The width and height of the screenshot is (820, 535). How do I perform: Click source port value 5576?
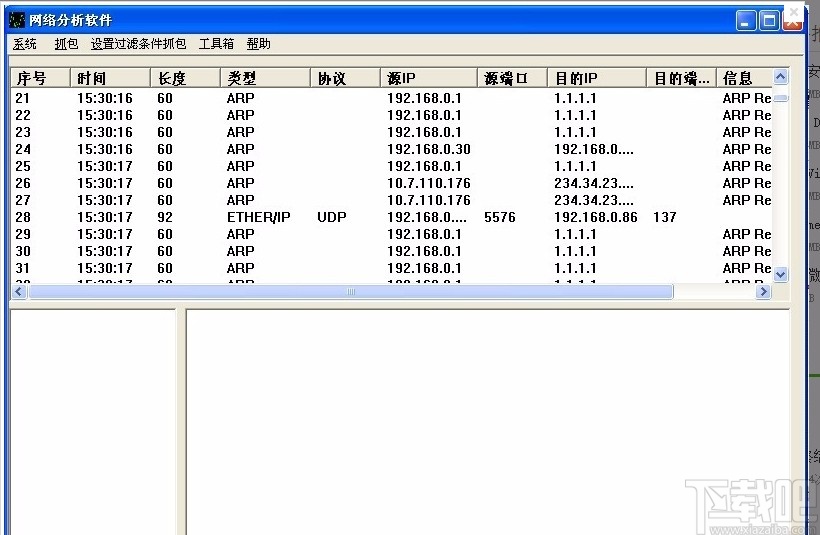(x=499, y=217)
